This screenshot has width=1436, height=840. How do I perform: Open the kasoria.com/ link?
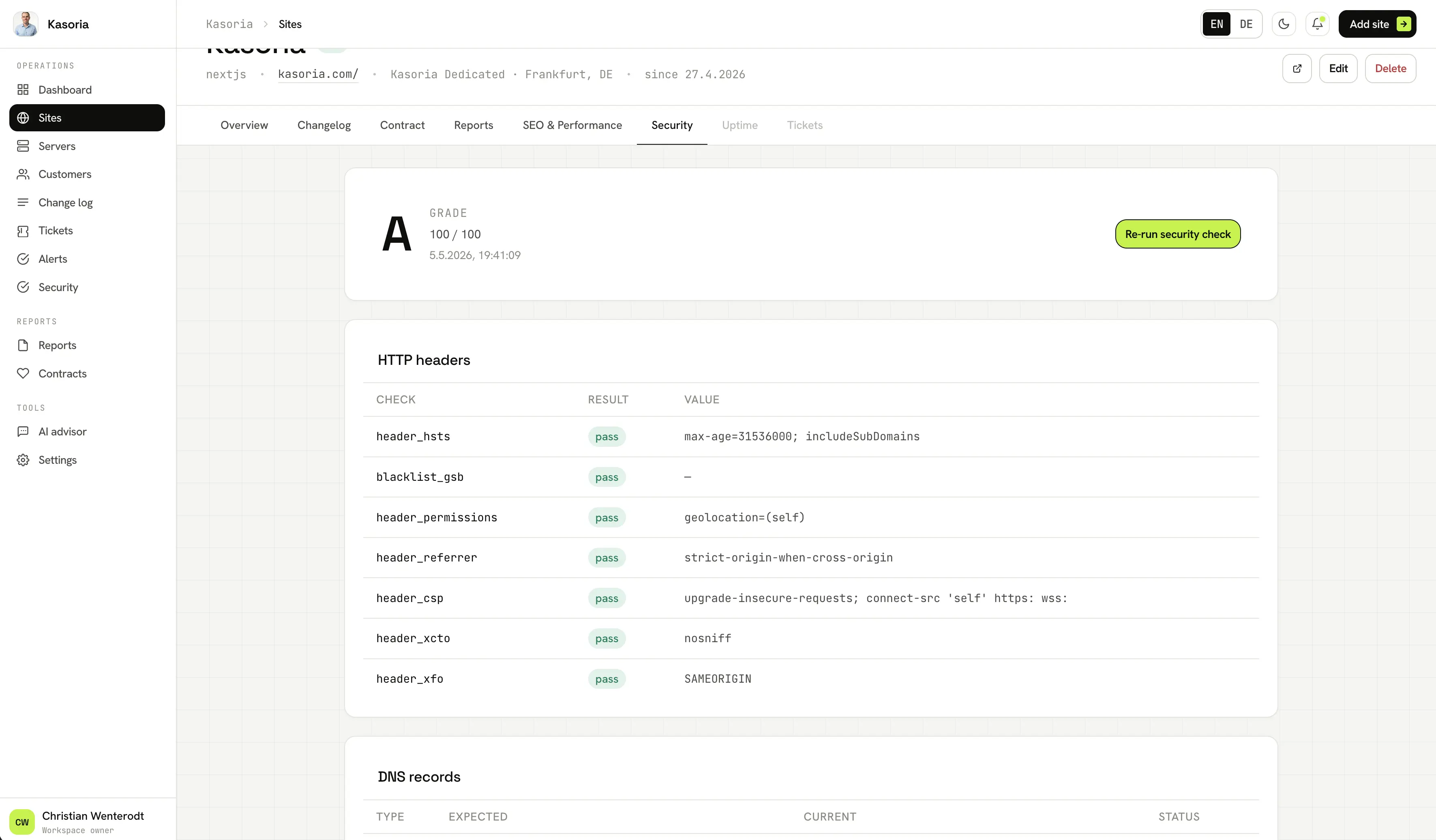pos(318,74)
